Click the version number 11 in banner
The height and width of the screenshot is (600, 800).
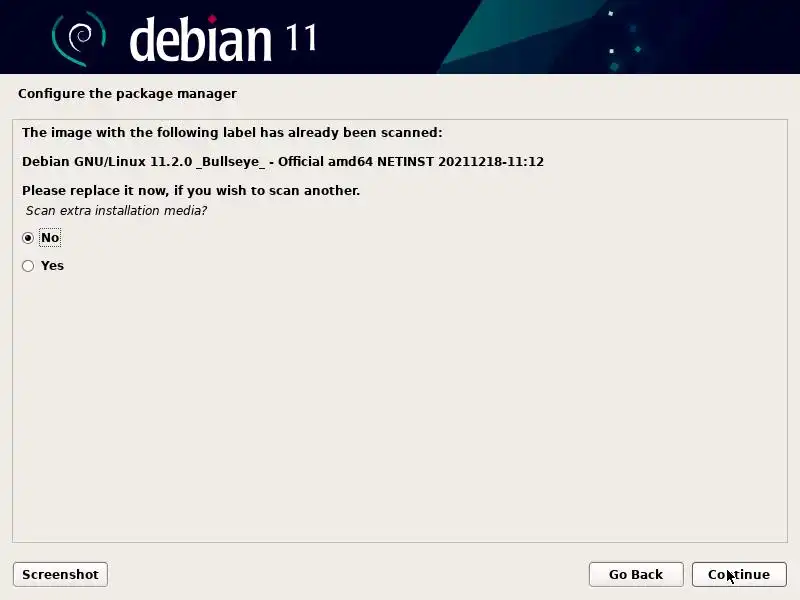pos(301,38)
